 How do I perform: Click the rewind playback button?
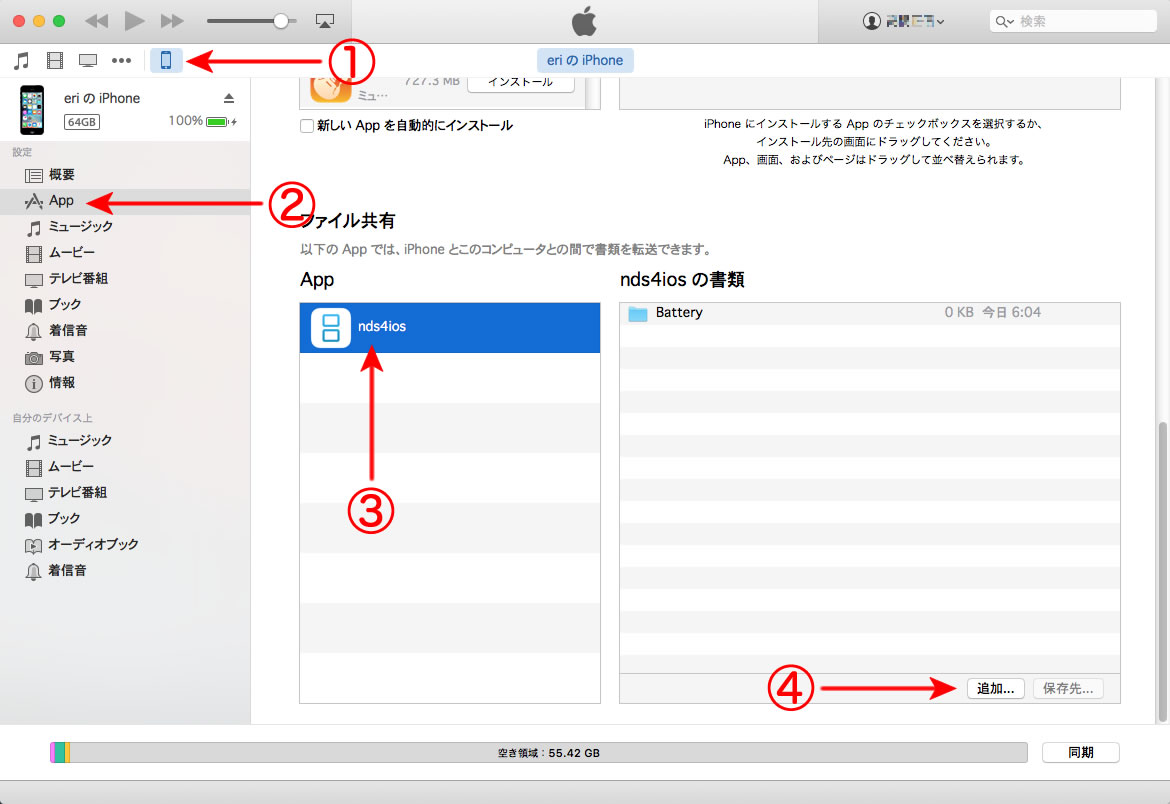point(96,21)
